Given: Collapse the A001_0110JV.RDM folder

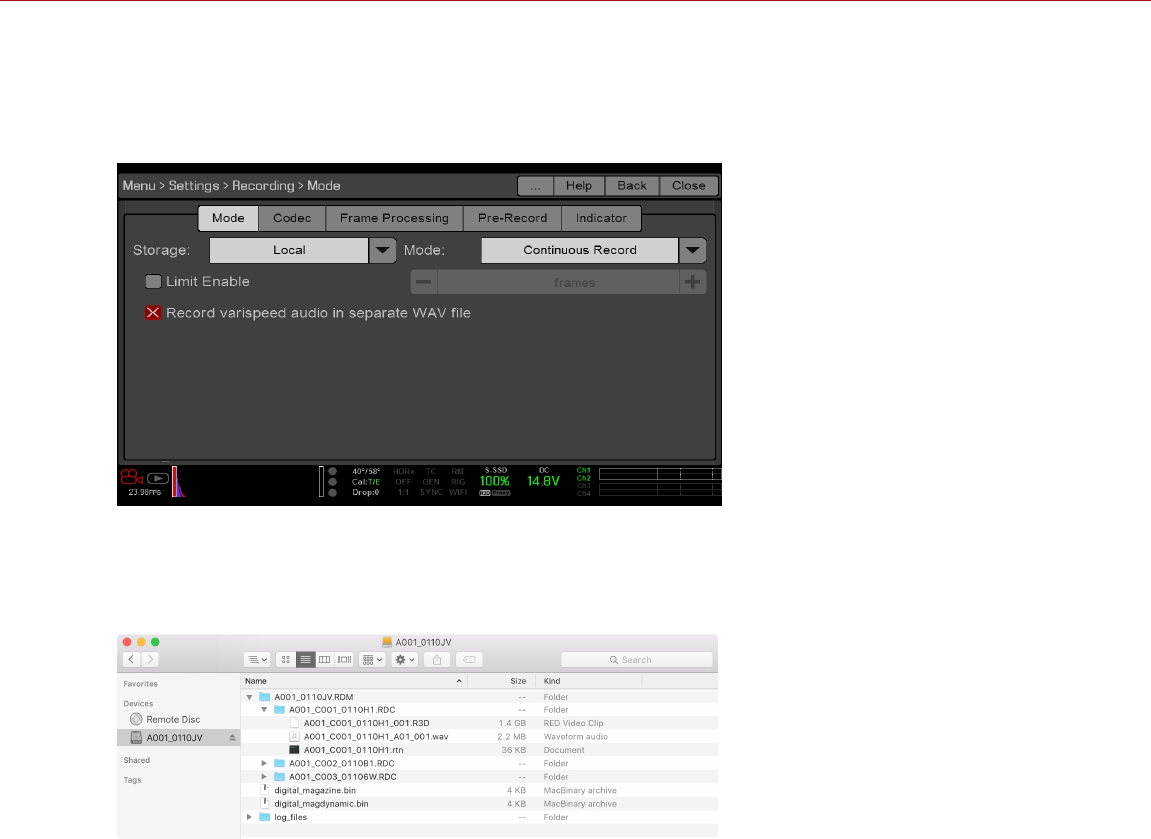Looking at the screenshot, I should coord(250,697).
